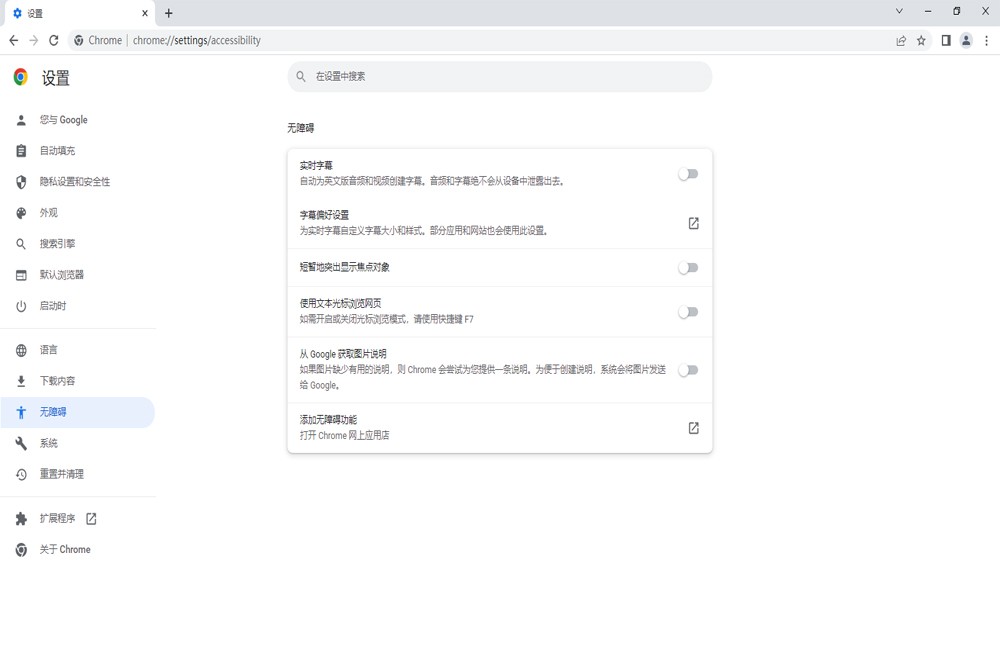Bookmark this page with the star icon

(919, 40)
